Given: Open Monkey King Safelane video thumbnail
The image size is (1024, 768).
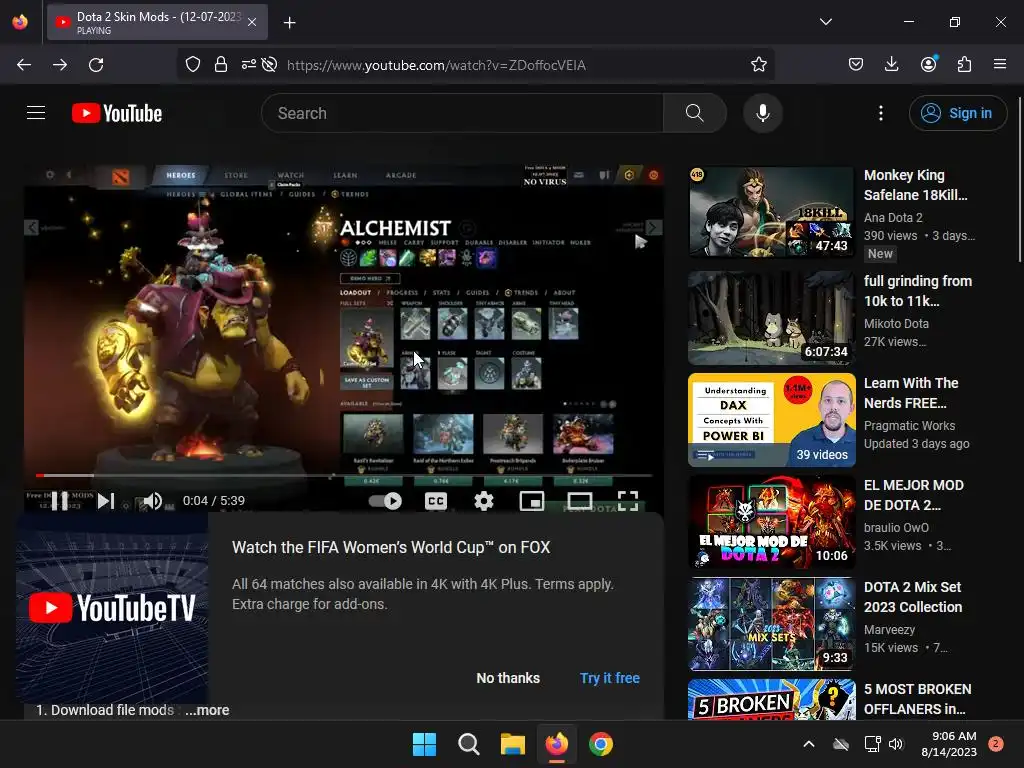Looking at the screenshot, I should [771, 212].
